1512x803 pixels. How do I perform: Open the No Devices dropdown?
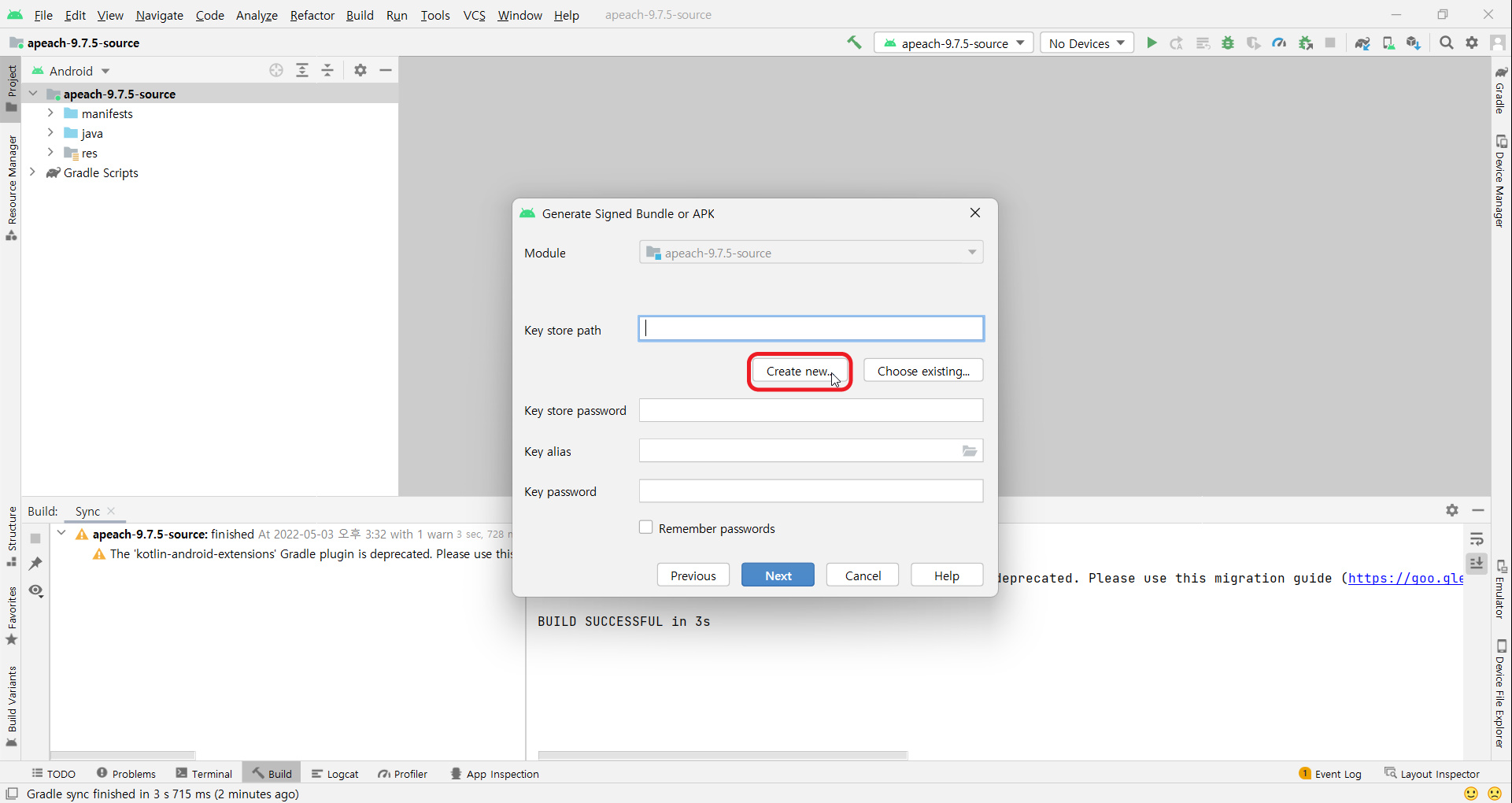[1087, 43]
